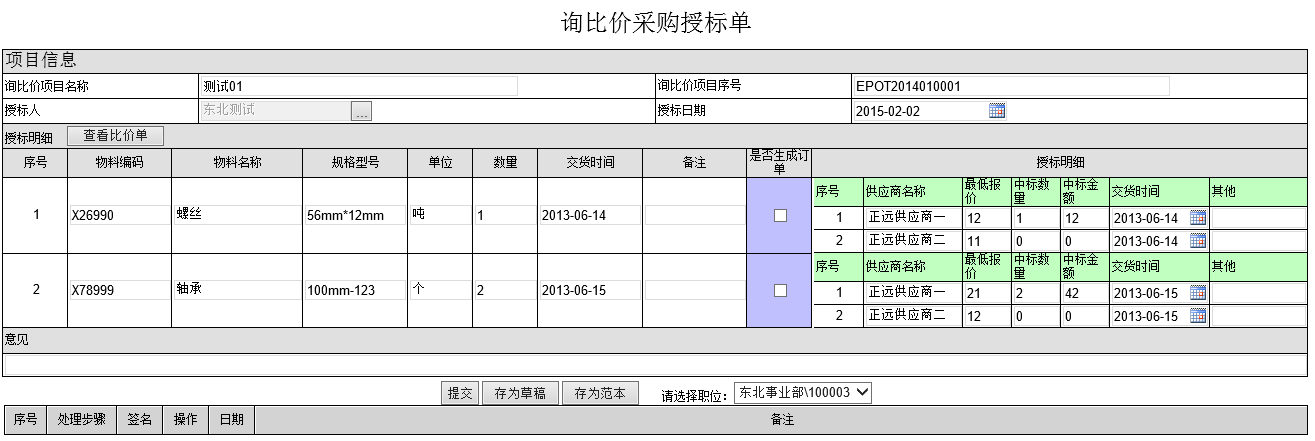Click the 意见 comment text field
The image size is (1315, 441).
pos(655,365)
